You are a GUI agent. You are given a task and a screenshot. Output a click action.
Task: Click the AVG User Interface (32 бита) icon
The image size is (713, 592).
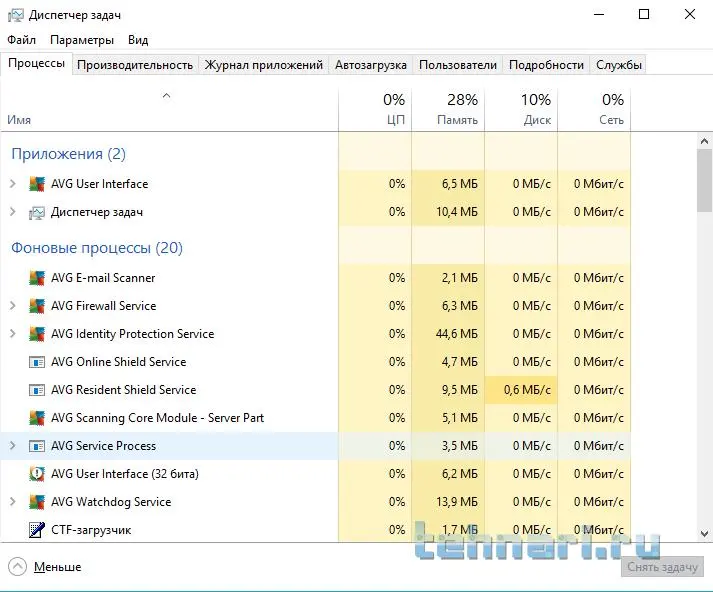37,474
